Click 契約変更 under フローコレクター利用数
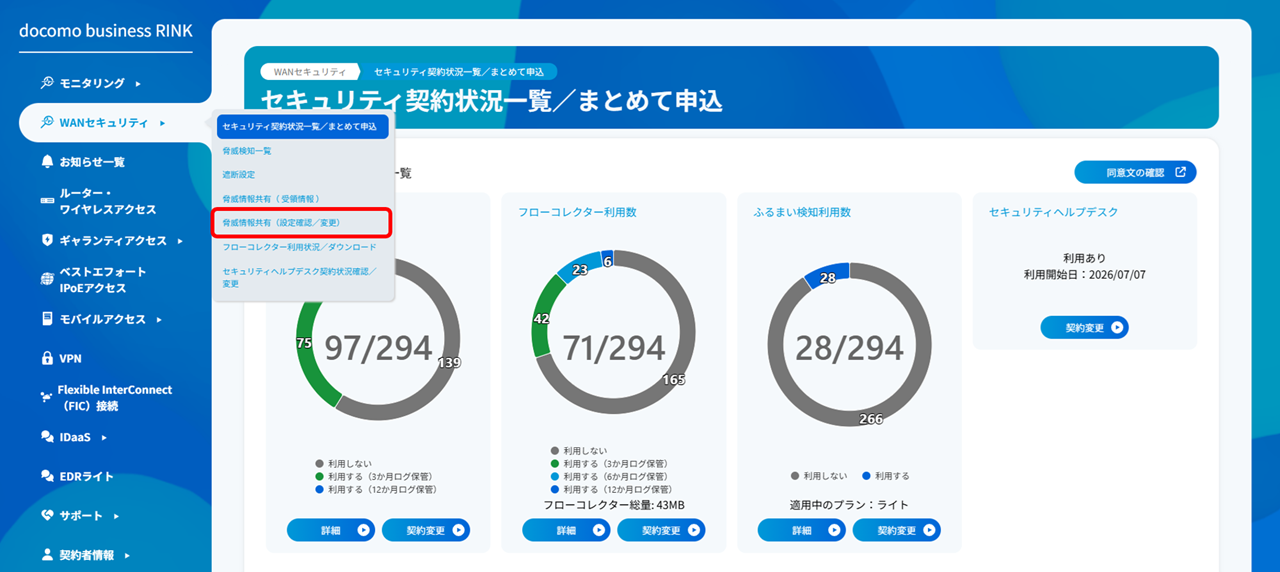1280x572 pixels. (661, 530)
